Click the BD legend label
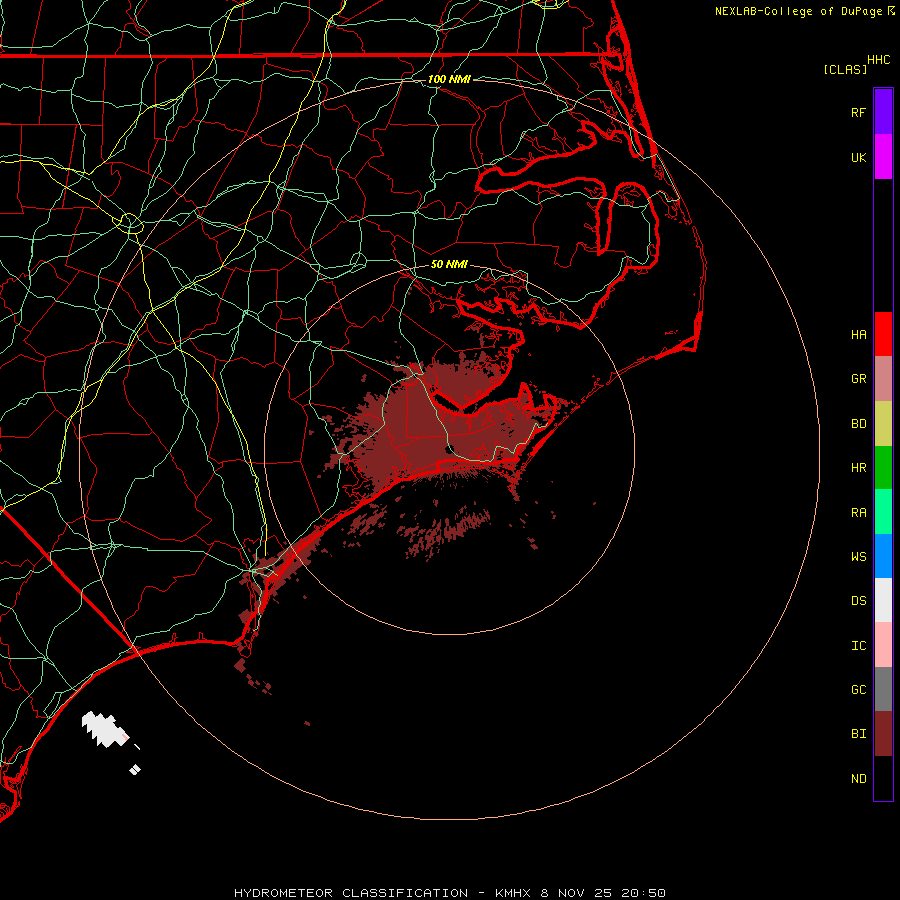The width and height of the screenshot is (900, 900). pos(859,424)
